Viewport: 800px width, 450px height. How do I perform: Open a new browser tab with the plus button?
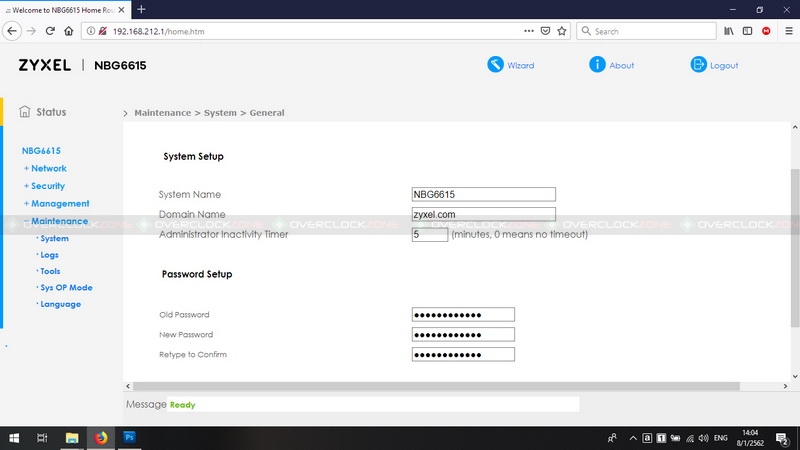(x=141, y=9)
